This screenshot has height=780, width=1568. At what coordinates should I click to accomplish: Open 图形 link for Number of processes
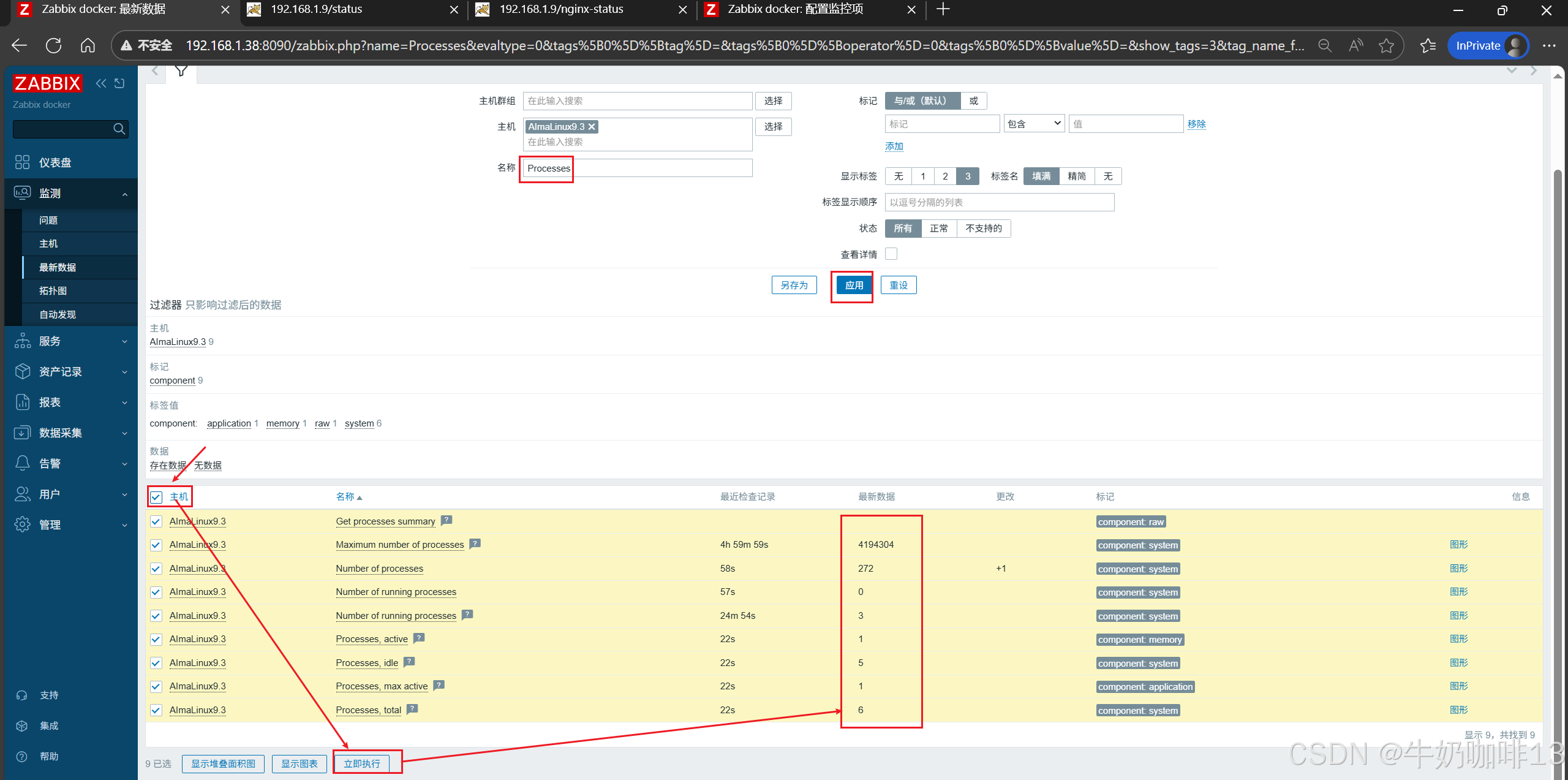[x=1458, y=568]
